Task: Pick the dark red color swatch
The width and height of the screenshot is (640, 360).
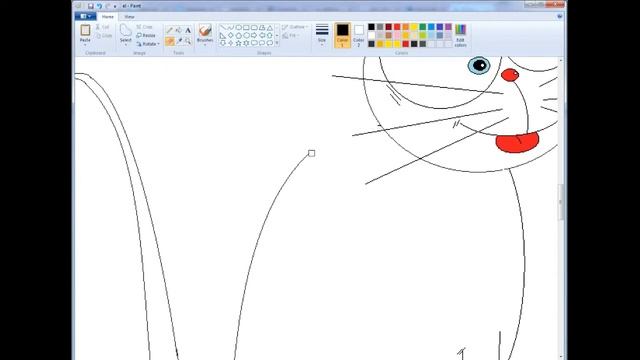Action: tap(389, 27)
